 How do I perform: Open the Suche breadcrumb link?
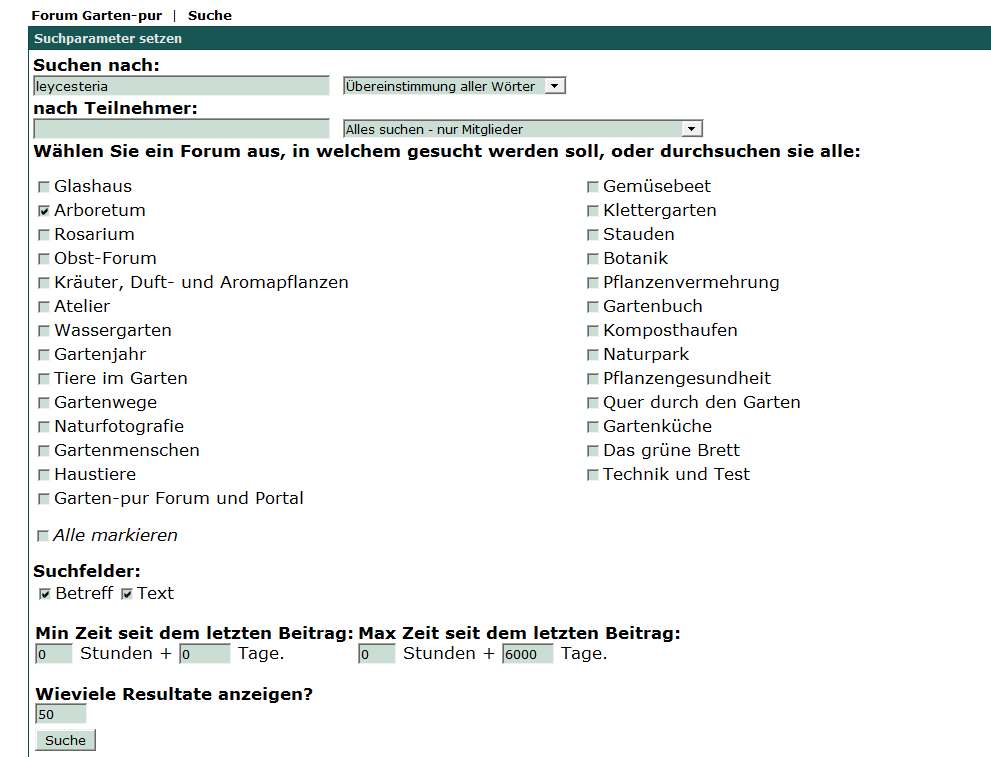209,15
